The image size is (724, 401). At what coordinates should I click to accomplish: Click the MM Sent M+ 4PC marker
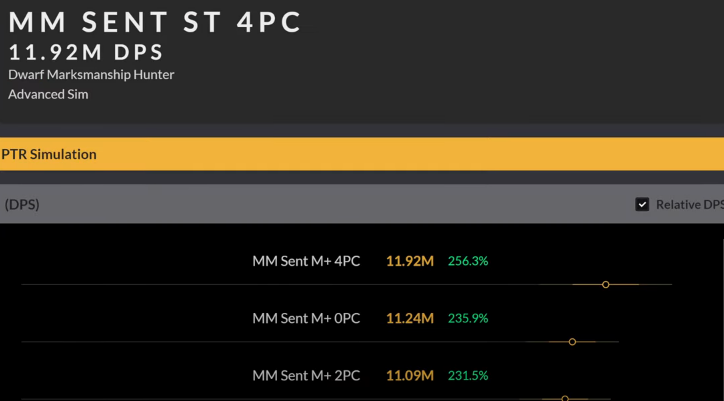pyautogui.click(x=605, y=285)
